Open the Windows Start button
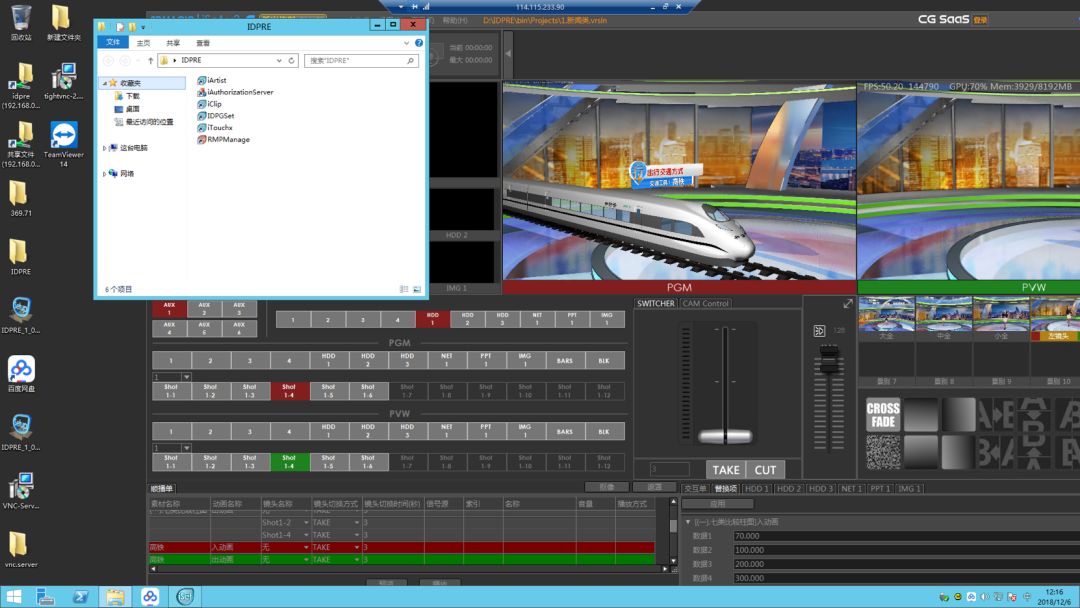The height and width of the screenshot is (608, 1080). pos(14,597)
